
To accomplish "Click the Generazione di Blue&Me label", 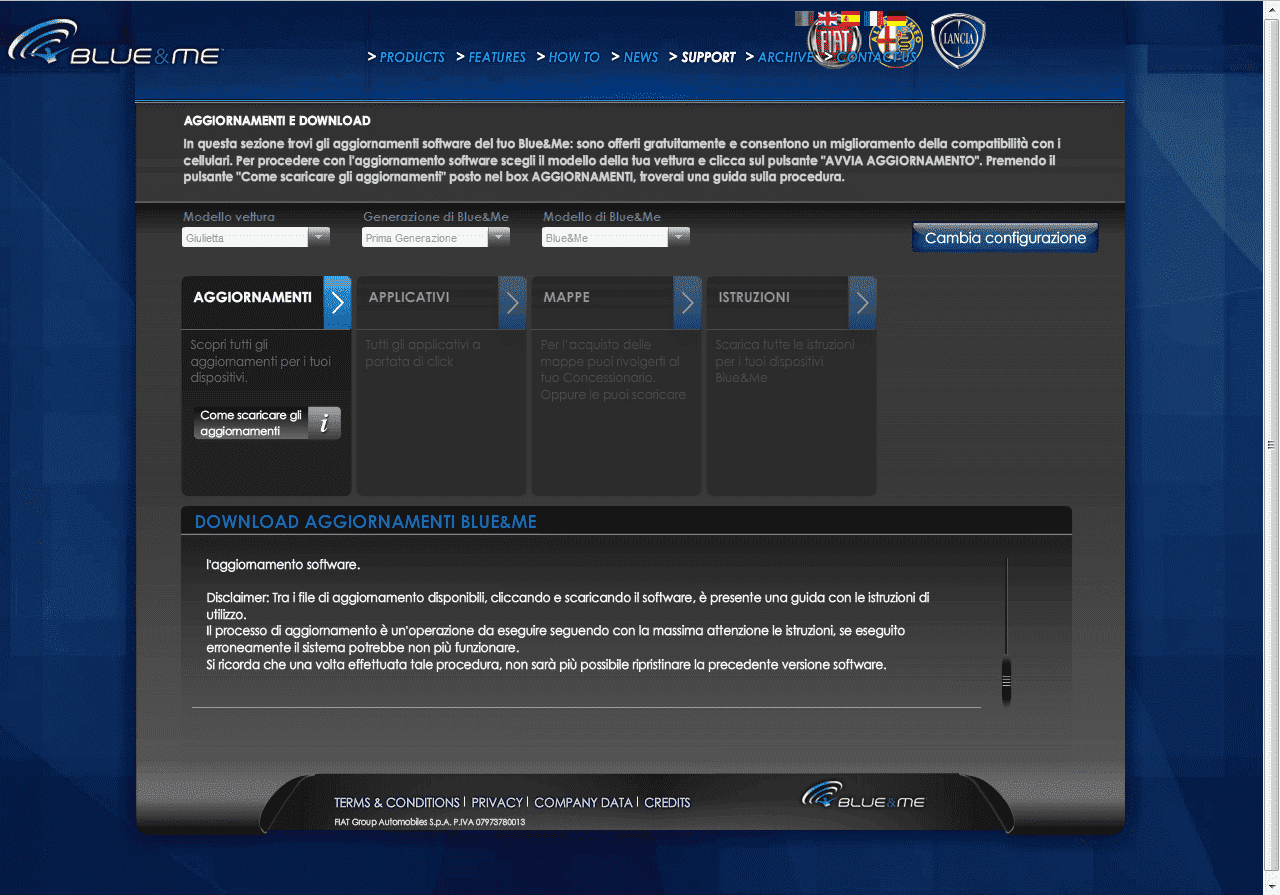I will coord(436,217).
